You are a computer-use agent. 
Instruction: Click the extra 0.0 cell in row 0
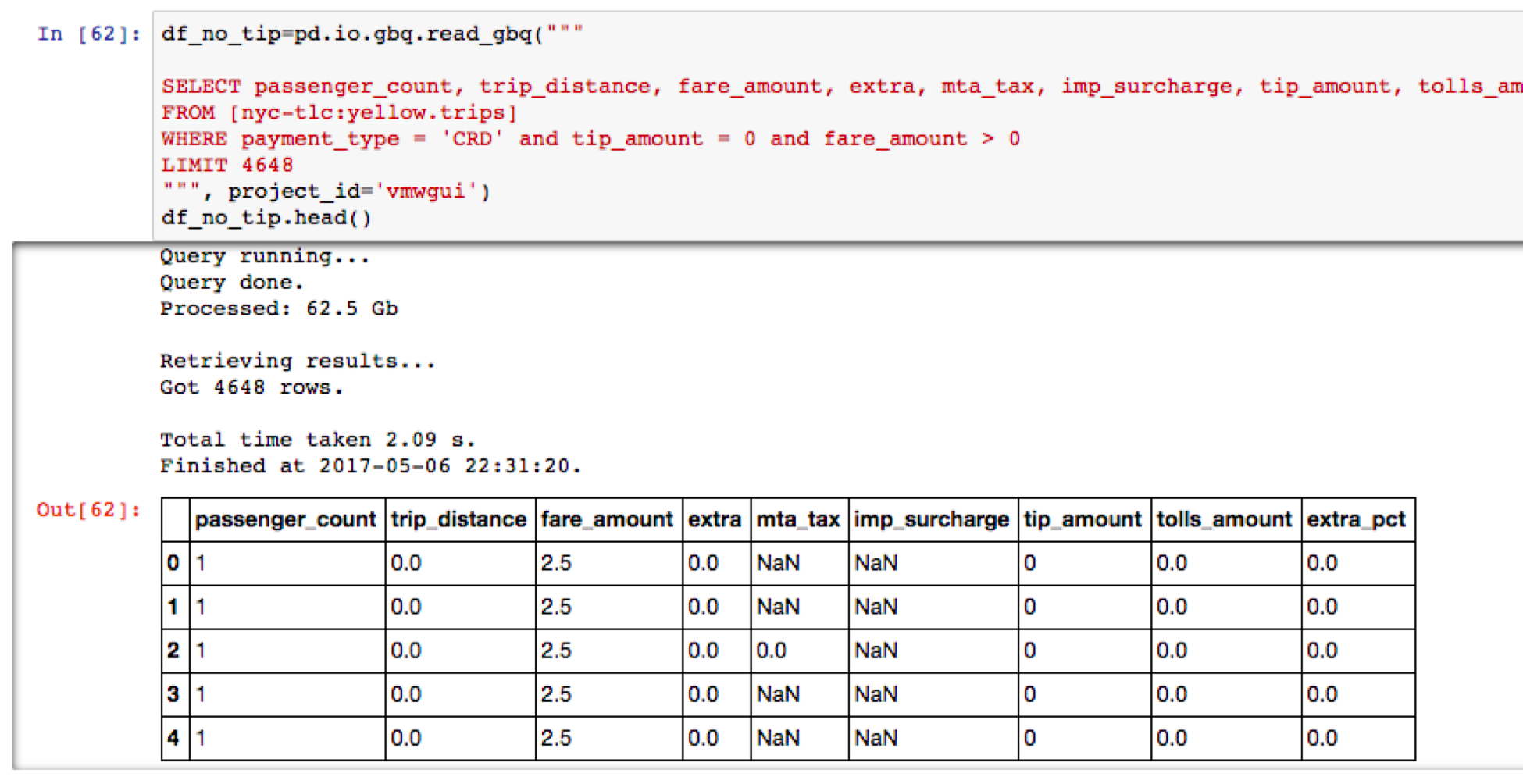pyautogui.click(x=715, y=563)
